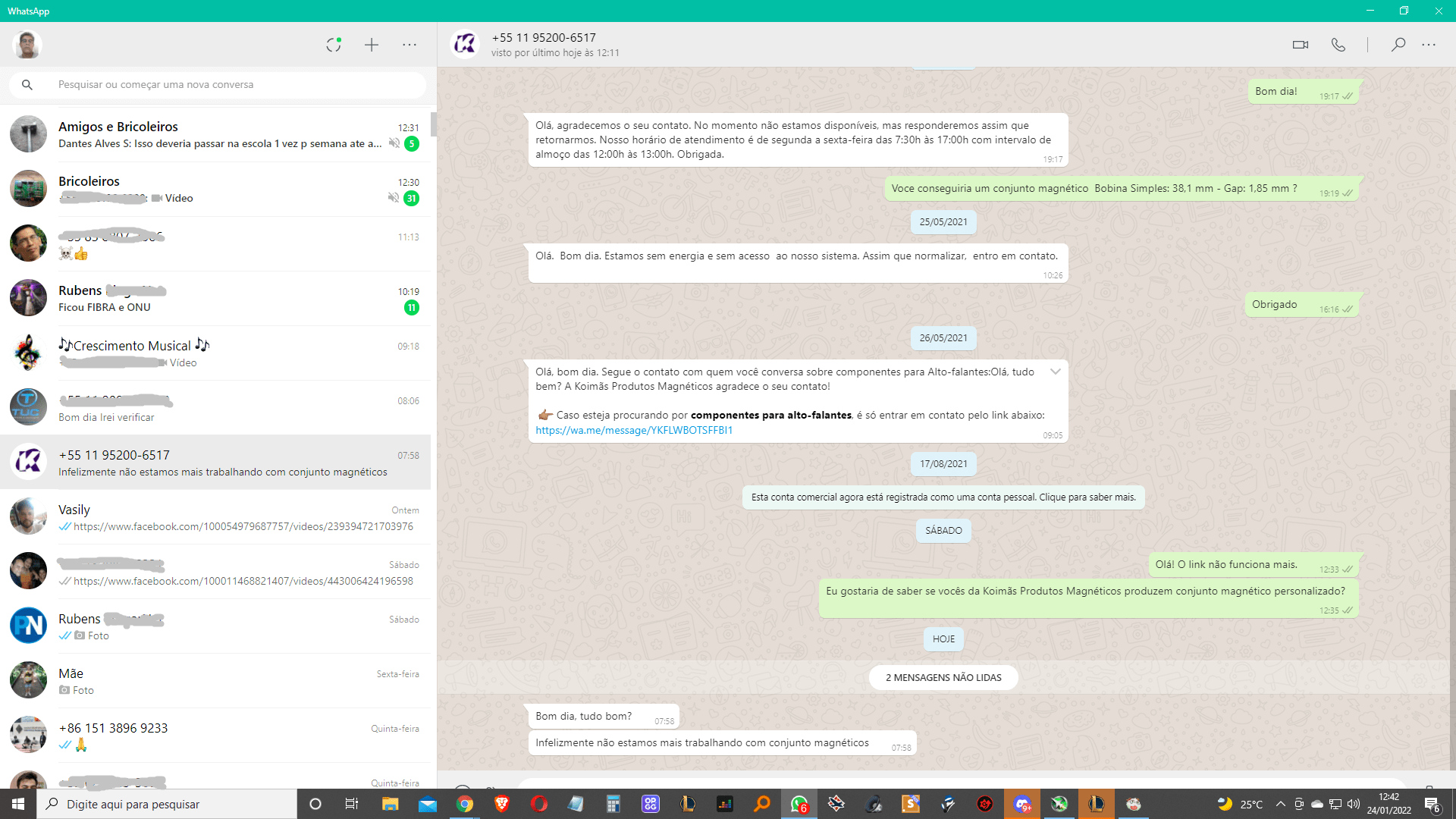Open the volume control in system tray
The height and width of the screenshot is (819, 1456).
point(1354,804)
